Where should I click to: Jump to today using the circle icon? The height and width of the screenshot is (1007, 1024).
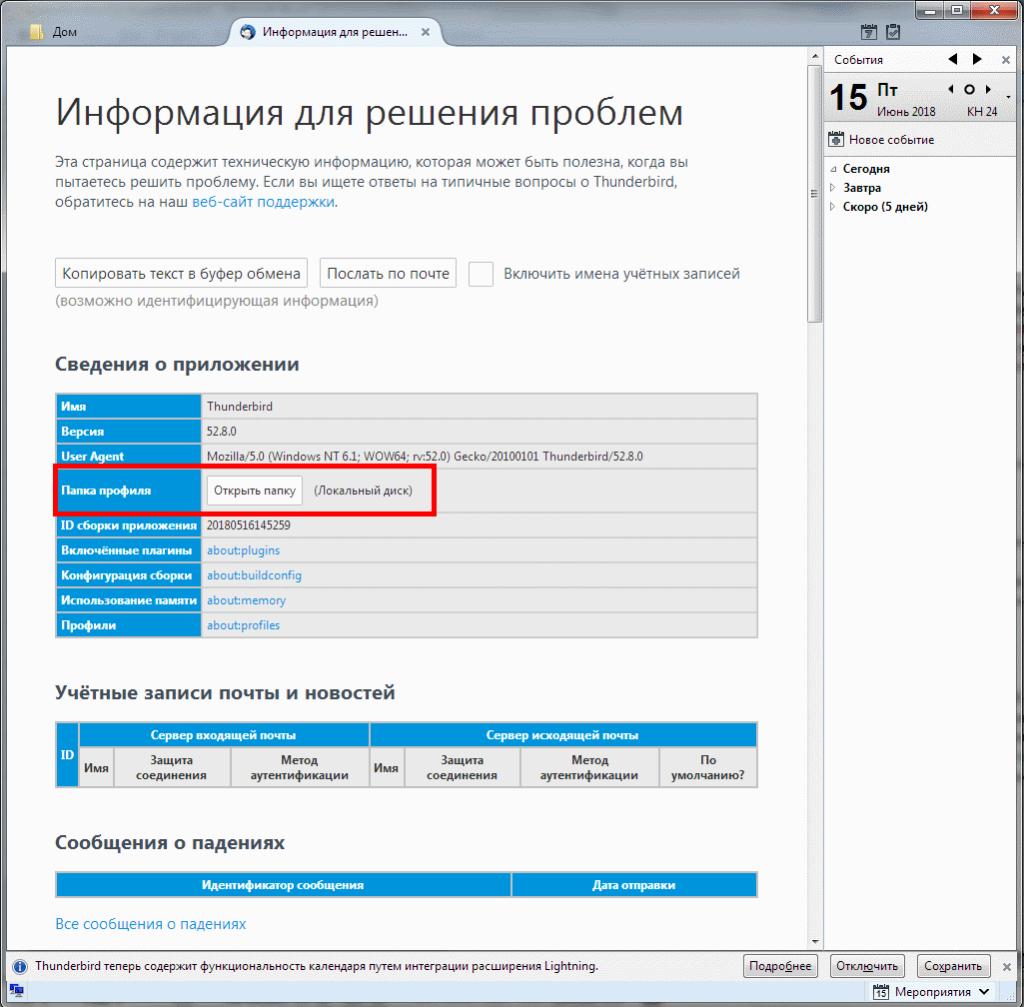tap(969, 90)
